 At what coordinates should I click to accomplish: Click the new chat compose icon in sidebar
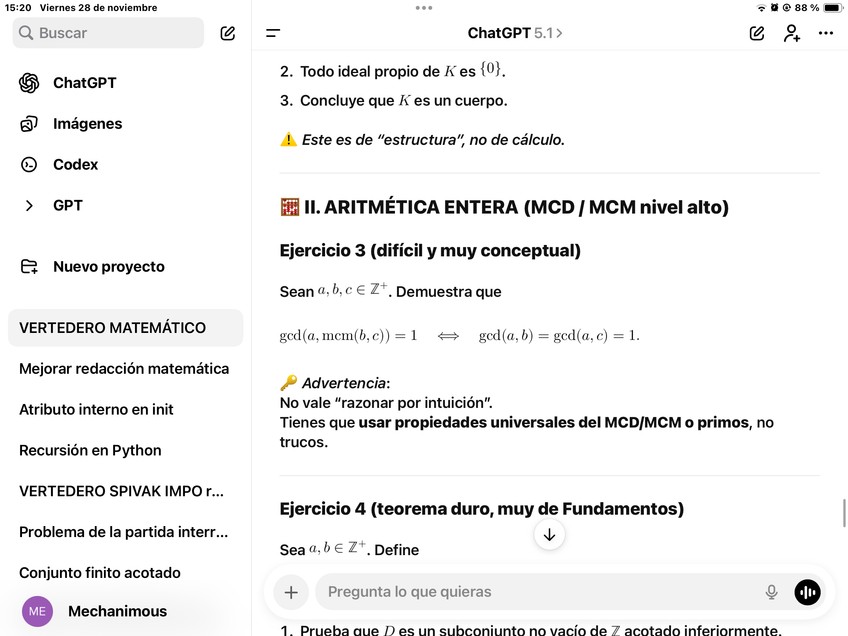click(x=228, y=33)
